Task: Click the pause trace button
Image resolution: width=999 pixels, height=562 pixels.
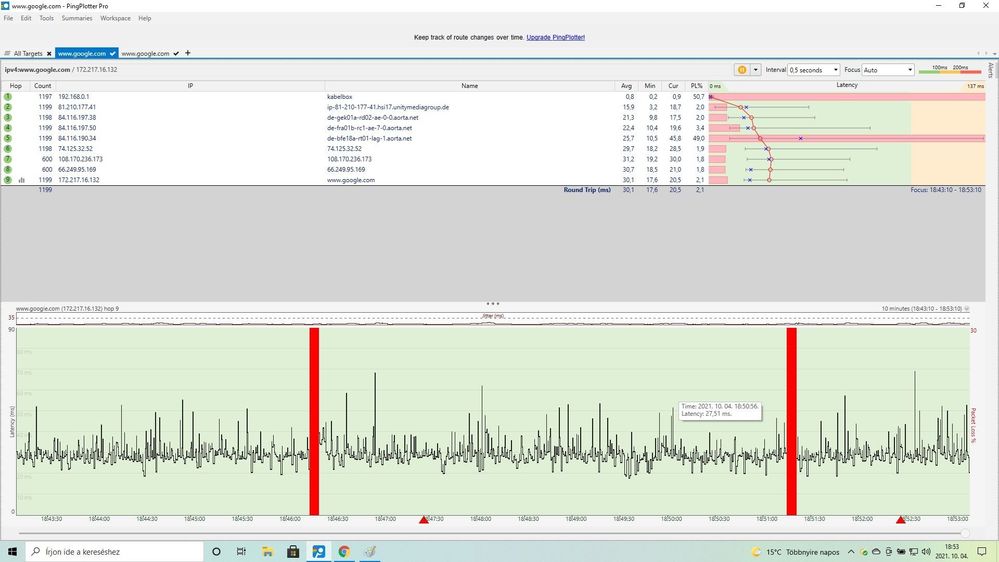Action: click(742, 69)
